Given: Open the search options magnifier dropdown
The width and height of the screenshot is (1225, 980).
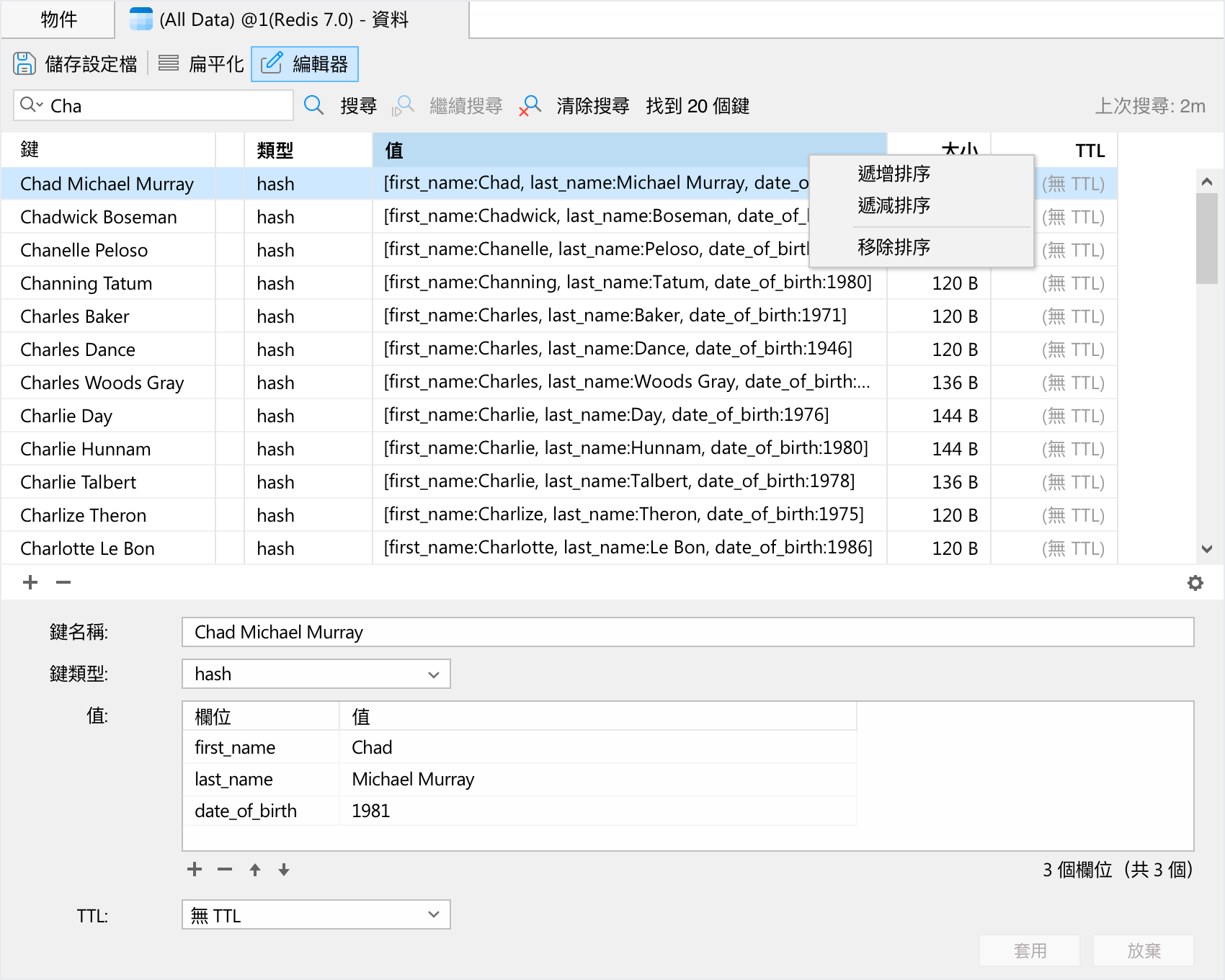Looking at the screenshot, I should (x=32, y=105).
